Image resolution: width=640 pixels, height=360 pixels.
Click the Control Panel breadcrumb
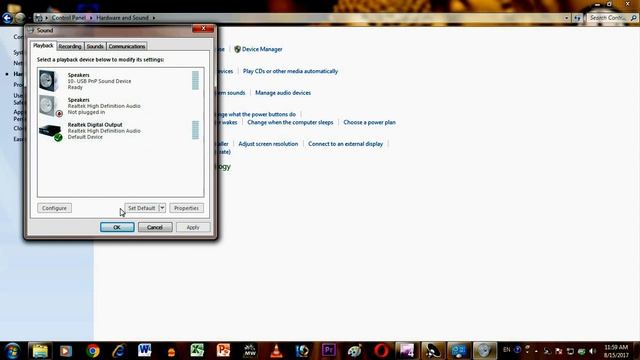click(x=69, y=18)
